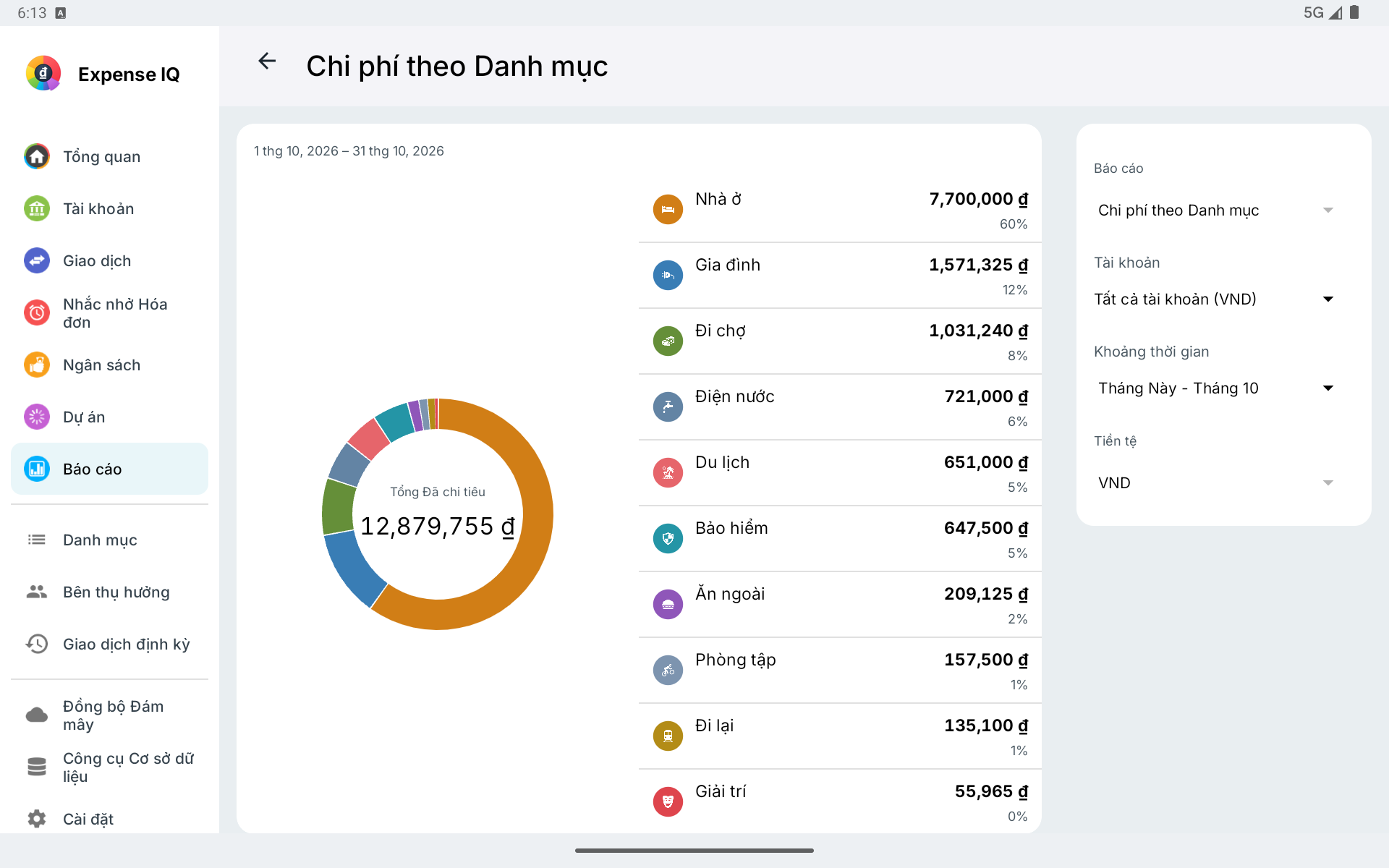
Task: Click the 55,965 đ amount
Action: coord(991,791)
